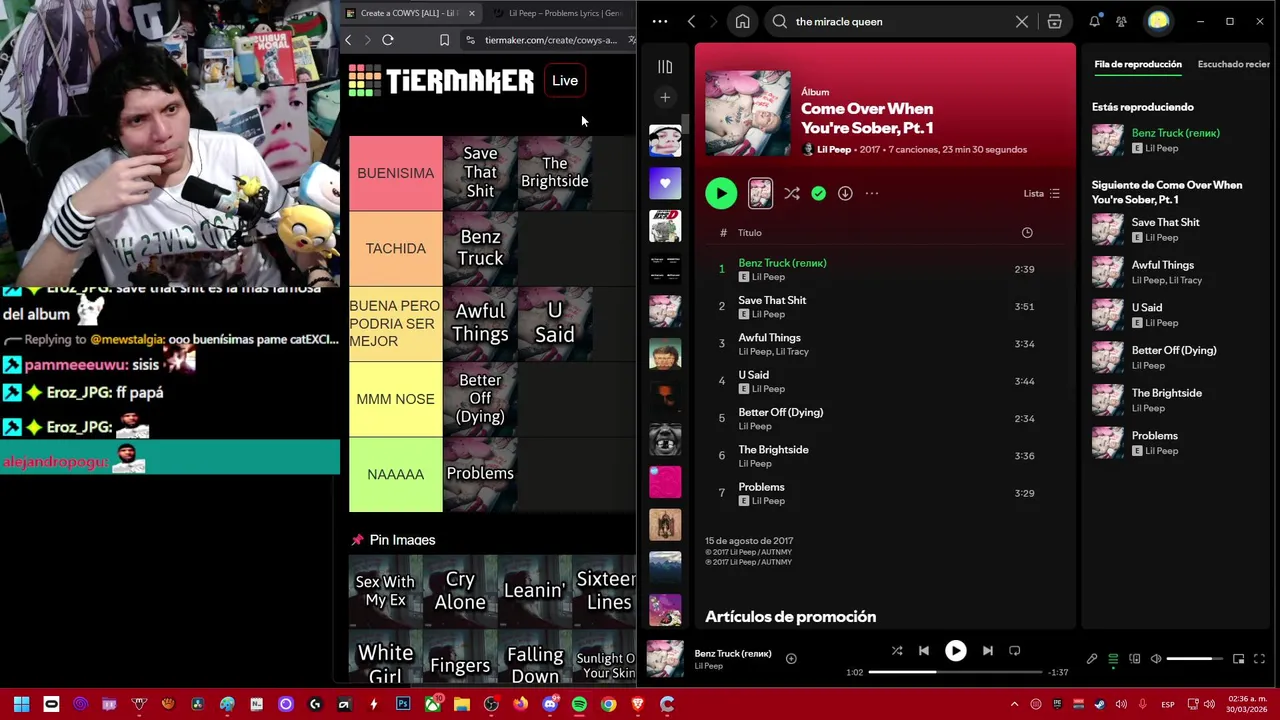Viewport: 1280px width, 720px height.
Task: Open Spotify mini player
Action: pos(1238,659)
